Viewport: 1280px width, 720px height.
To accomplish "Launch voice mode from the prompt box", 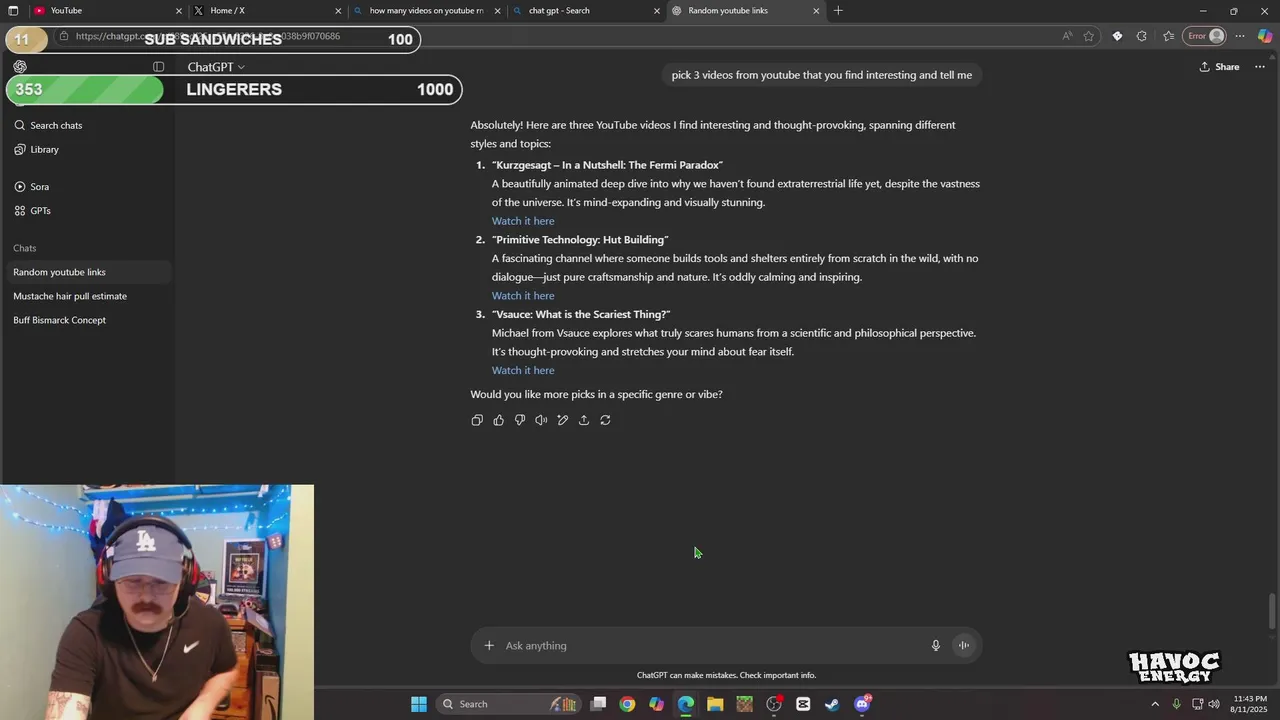I will [964, 645].
